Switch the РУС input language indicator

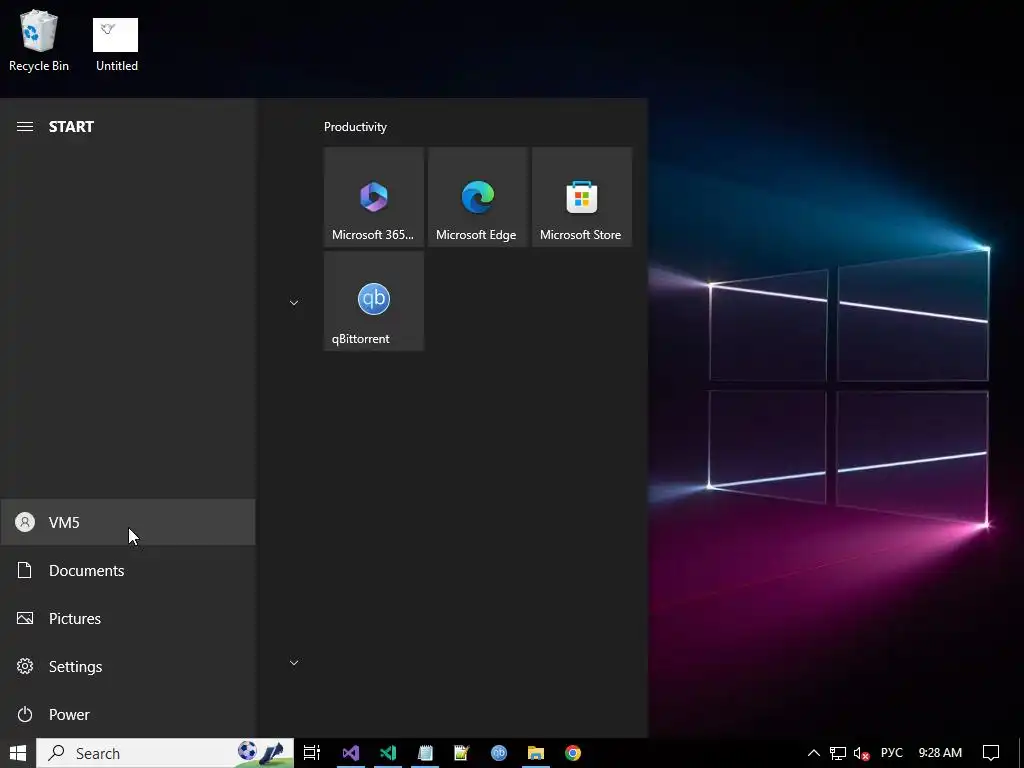pos(891,753)
